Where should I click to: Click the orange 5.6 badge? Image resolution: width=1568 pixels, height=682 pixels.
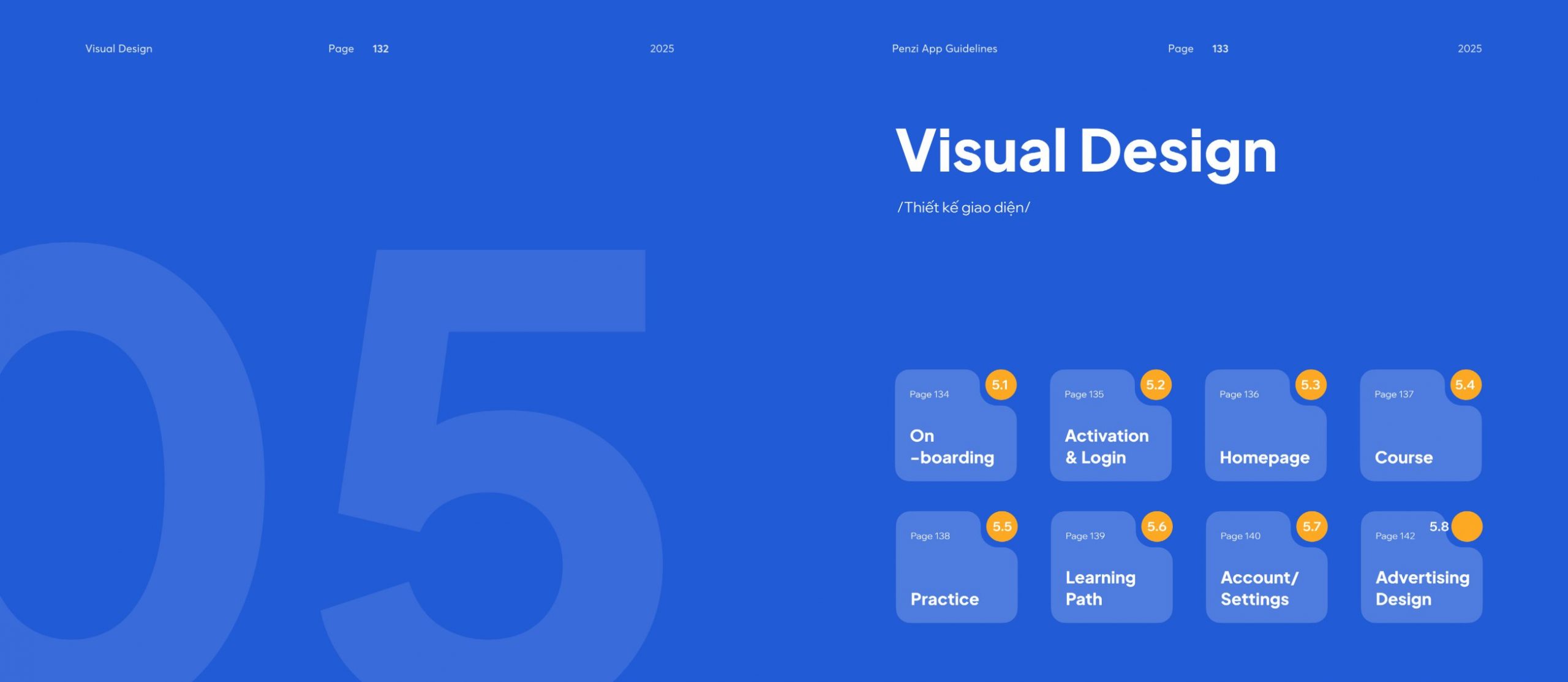tap(1157, 526)
